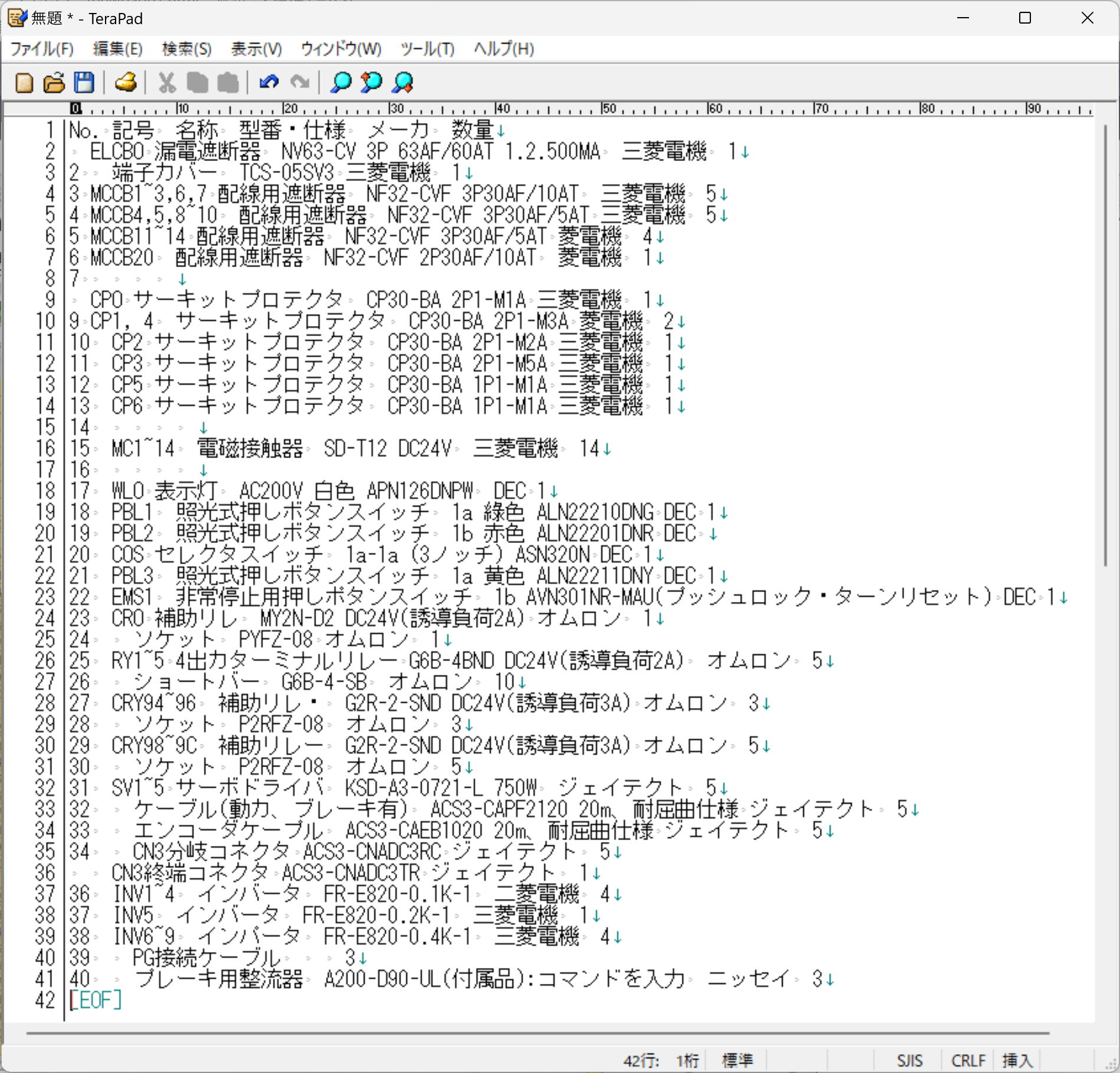This screenshot has height=1073, width=1120.
Task: Click text ACS3-CAPF2120 on line 33
Action: [499, 809]
